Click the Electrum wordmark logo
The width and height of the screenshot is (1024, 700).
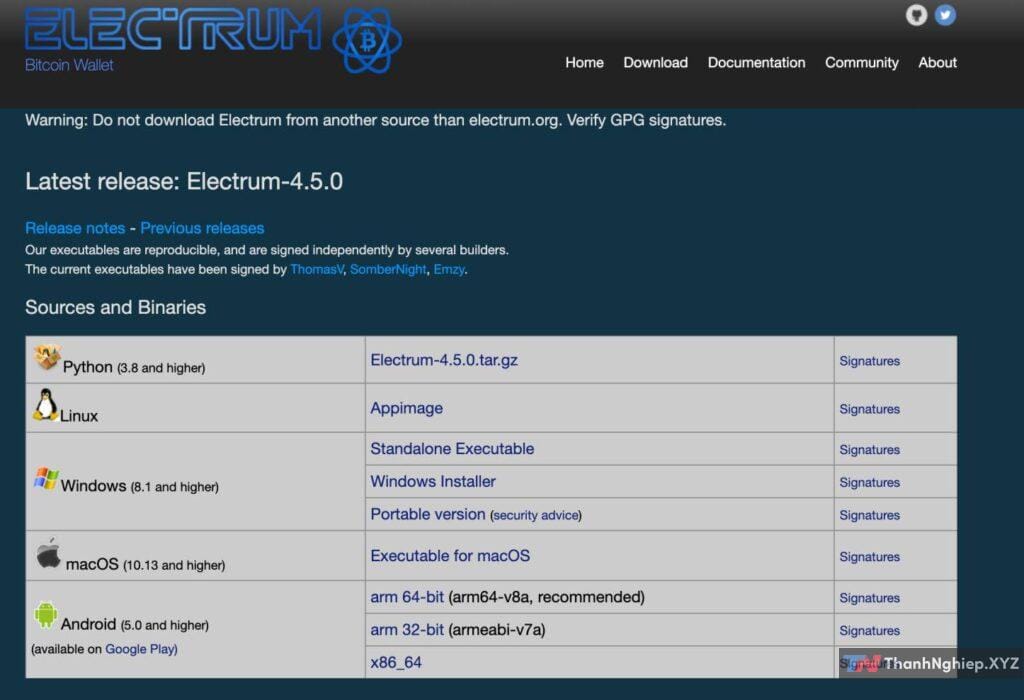pyautogui.click(x=173, y=29)
